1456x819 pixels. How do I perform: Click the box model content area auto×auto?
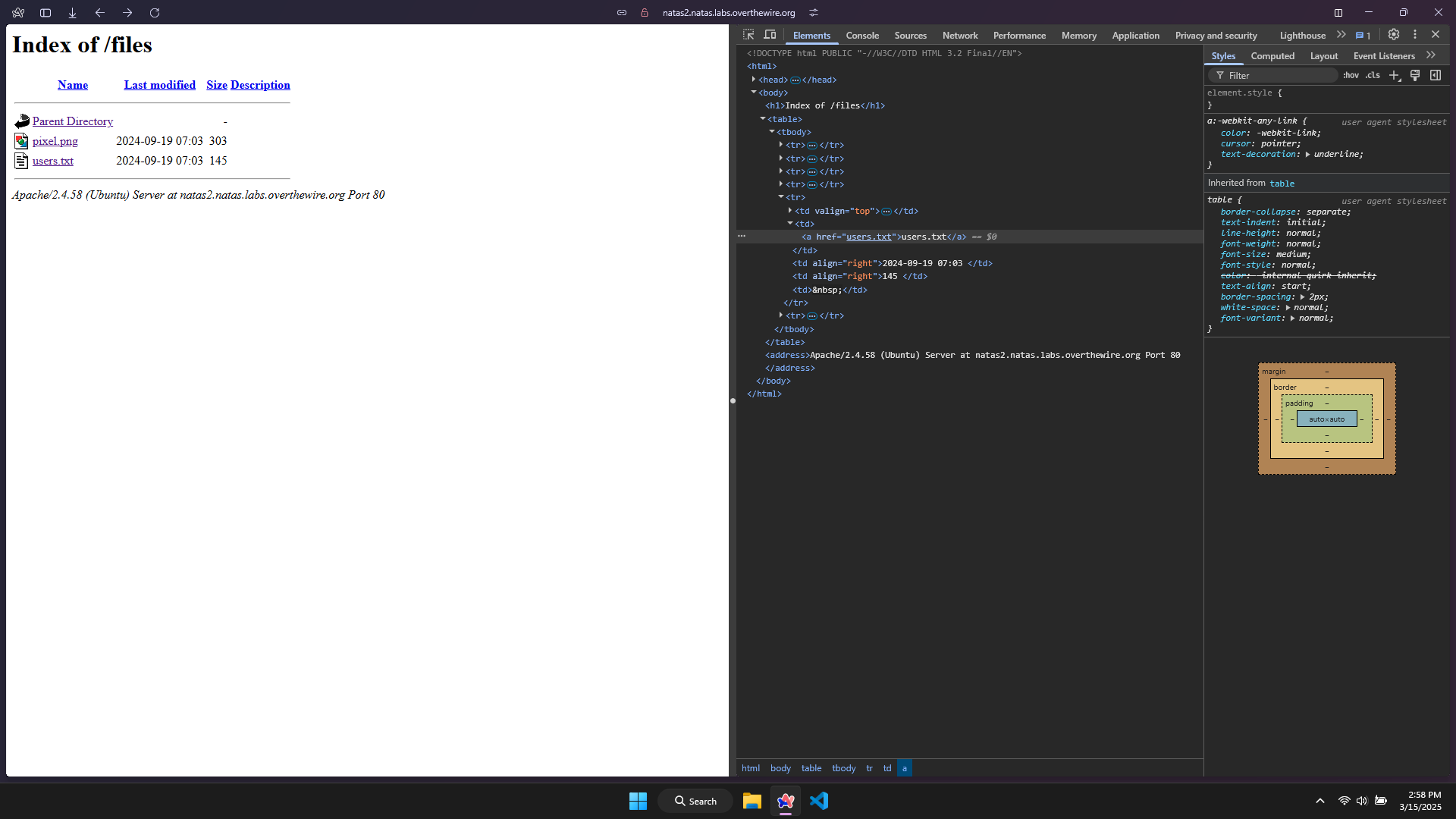pyautogui.click(x=1326, y=419)
